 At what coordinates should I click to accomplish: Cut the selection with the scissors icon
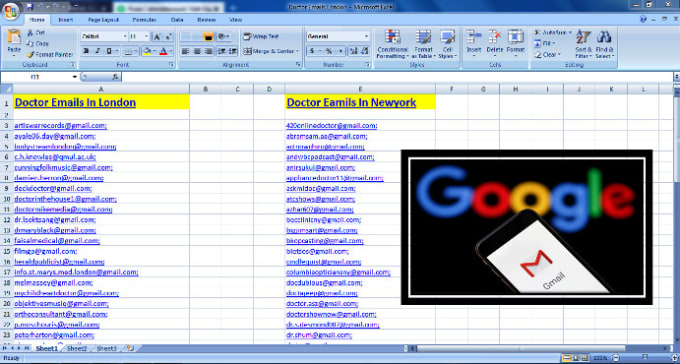[30, 33]
